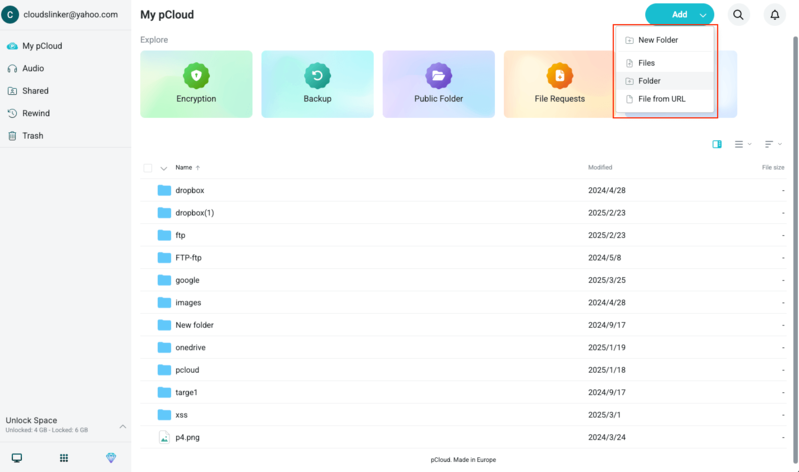799x472 pixels.
Task: Choose Files from the Add menu
Action: (x=664, y=63)
